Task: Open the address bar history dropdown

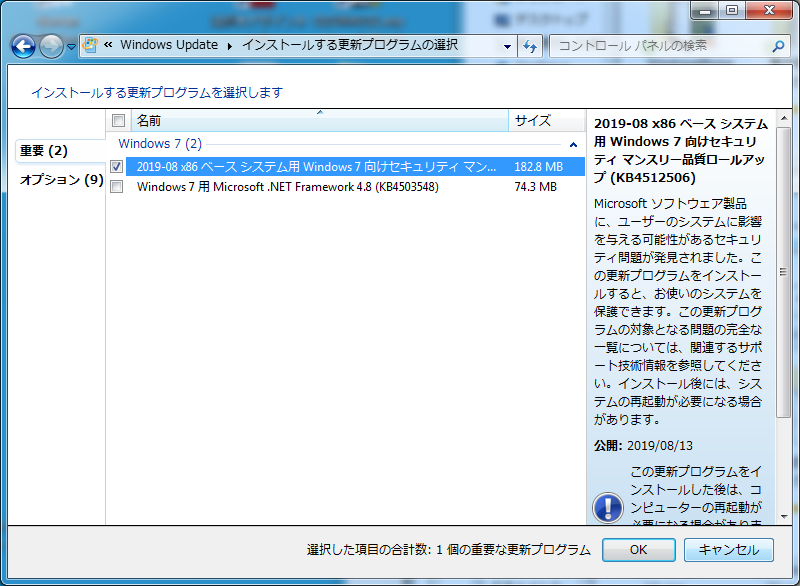Action: (x=507, y=46)
